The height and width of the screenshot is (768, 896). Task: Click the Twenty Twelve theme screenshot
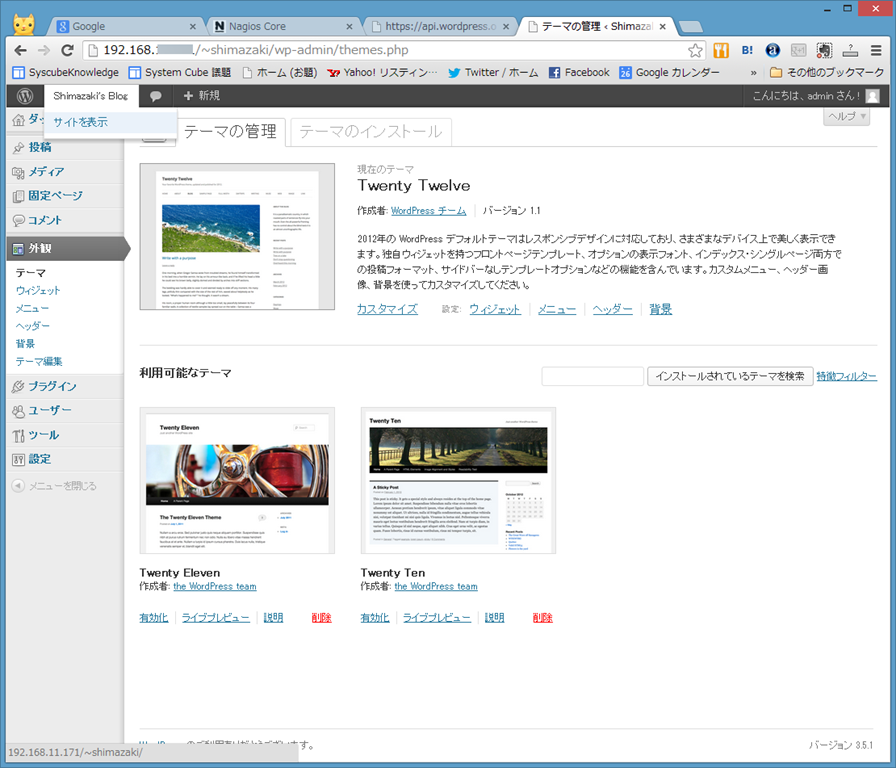click(237, 237)
